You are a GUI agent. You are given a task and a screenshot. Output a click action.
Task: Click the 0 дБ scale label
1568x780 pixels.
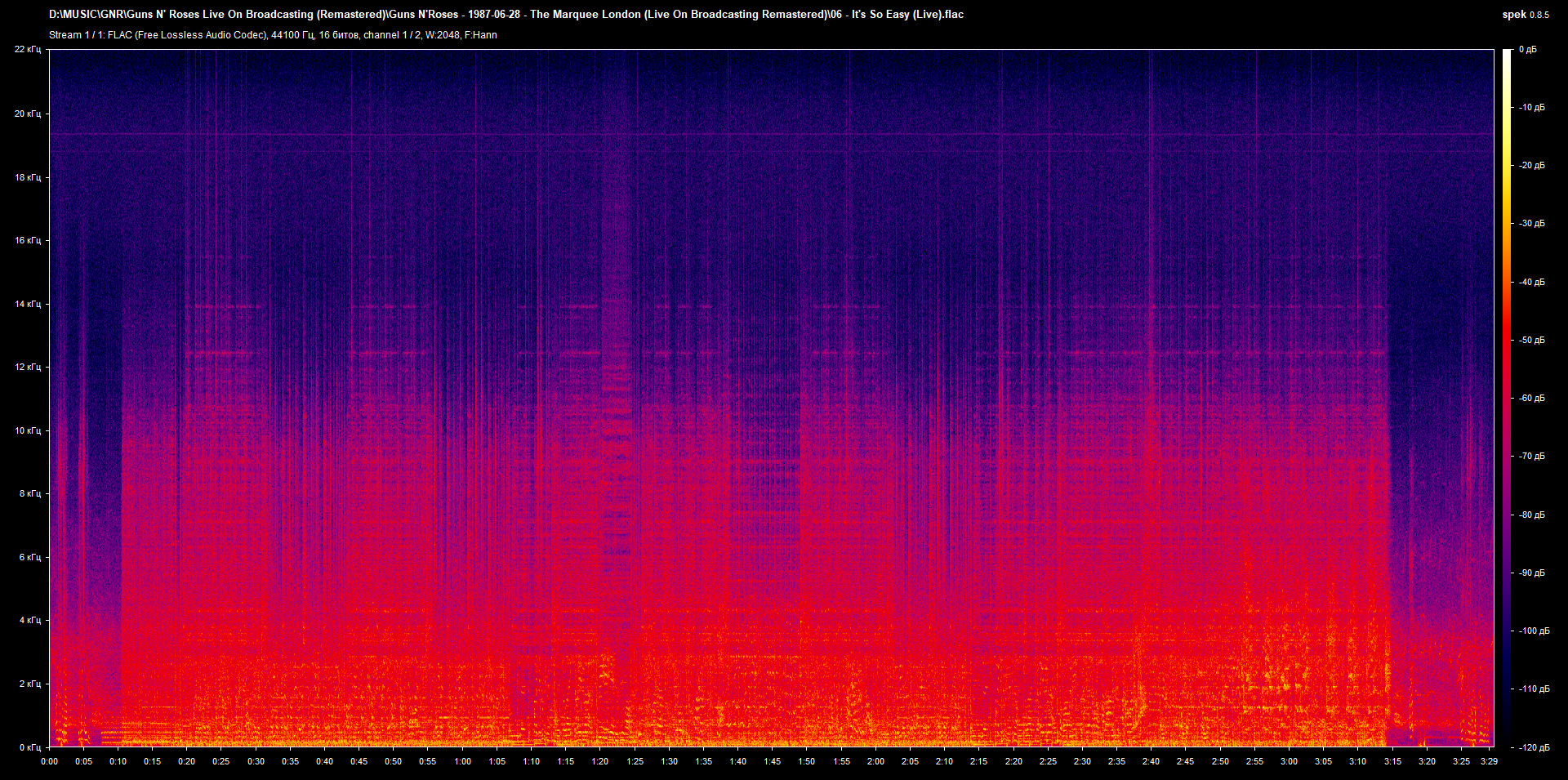click(x=1527, y=50)
